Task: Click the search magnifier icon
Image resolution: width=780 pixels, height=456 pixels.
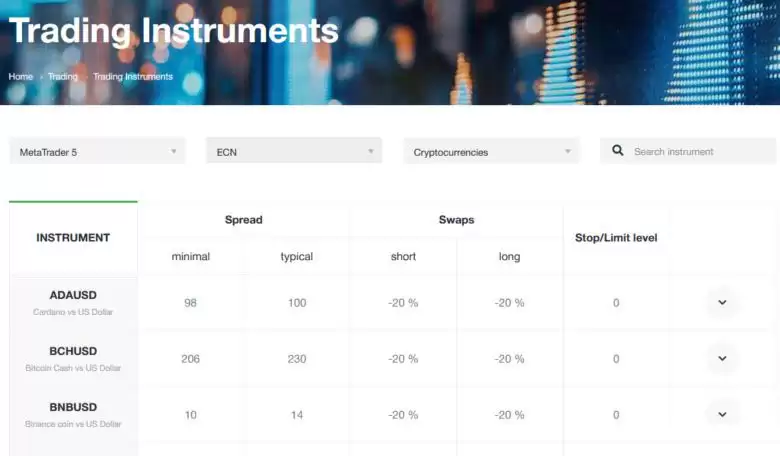Action: (617, 151)
